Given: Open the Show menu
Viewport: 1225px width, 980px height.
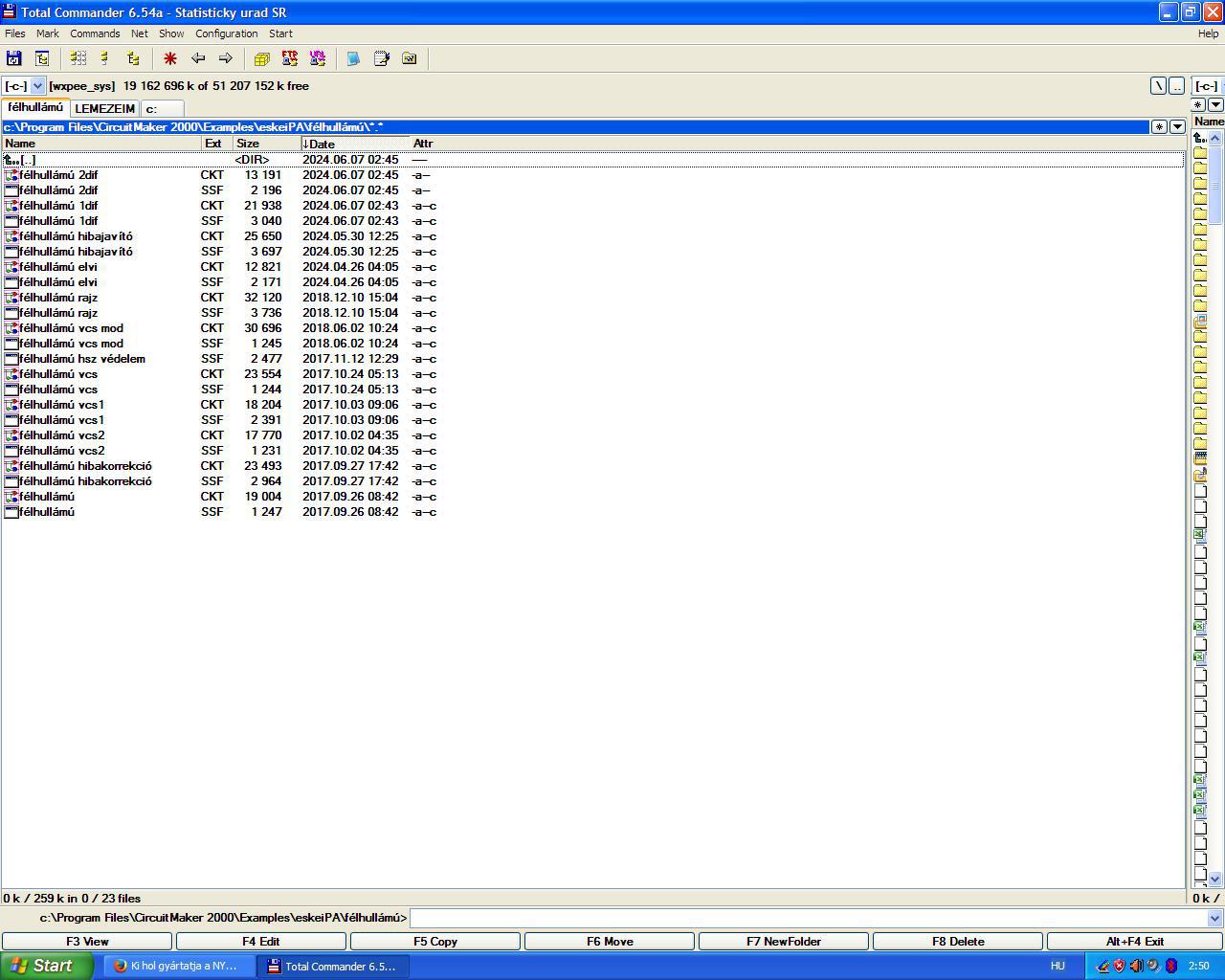Looking at the screenshot, I should (x=171, y=33).
